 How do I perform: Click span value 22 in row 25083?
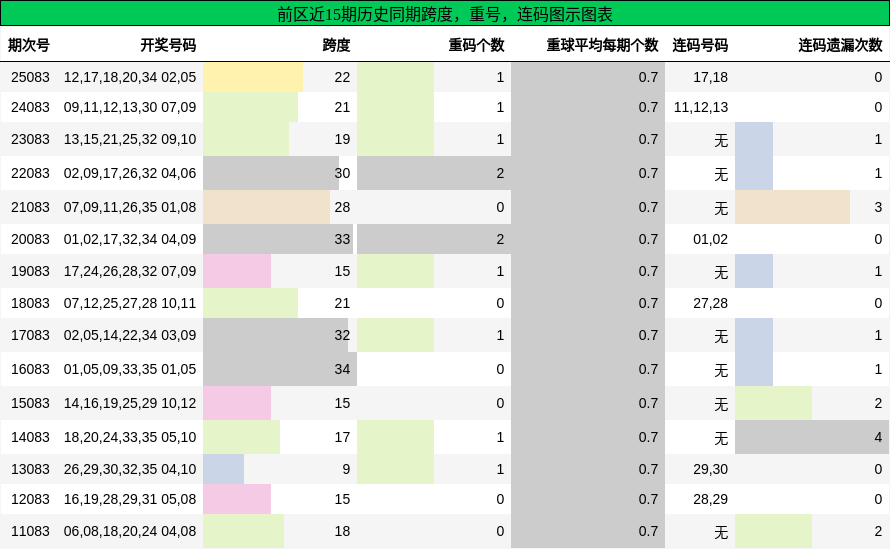[x=342, y=77]
